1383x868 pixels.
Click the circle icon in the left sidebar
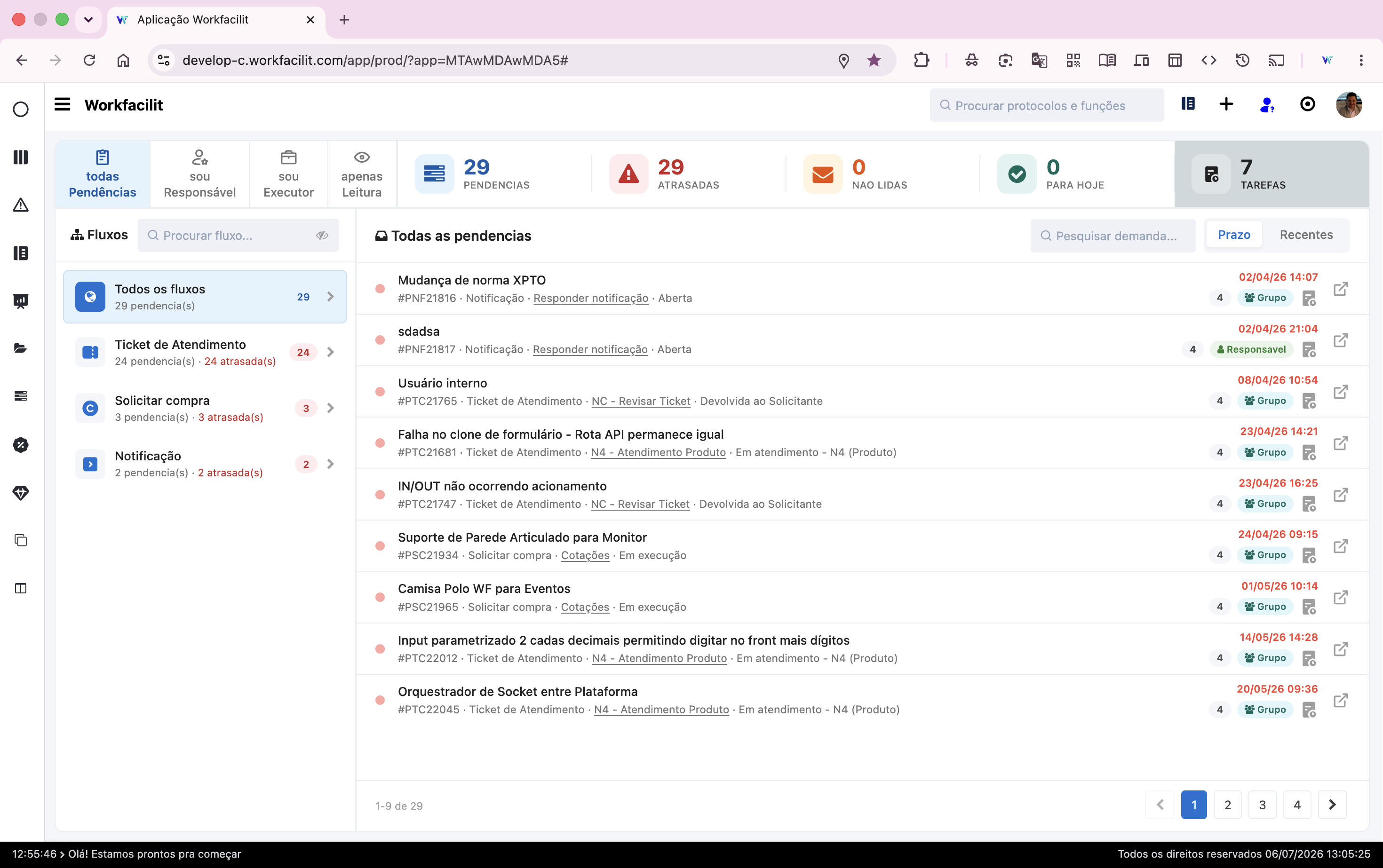(x=21, y=109)
